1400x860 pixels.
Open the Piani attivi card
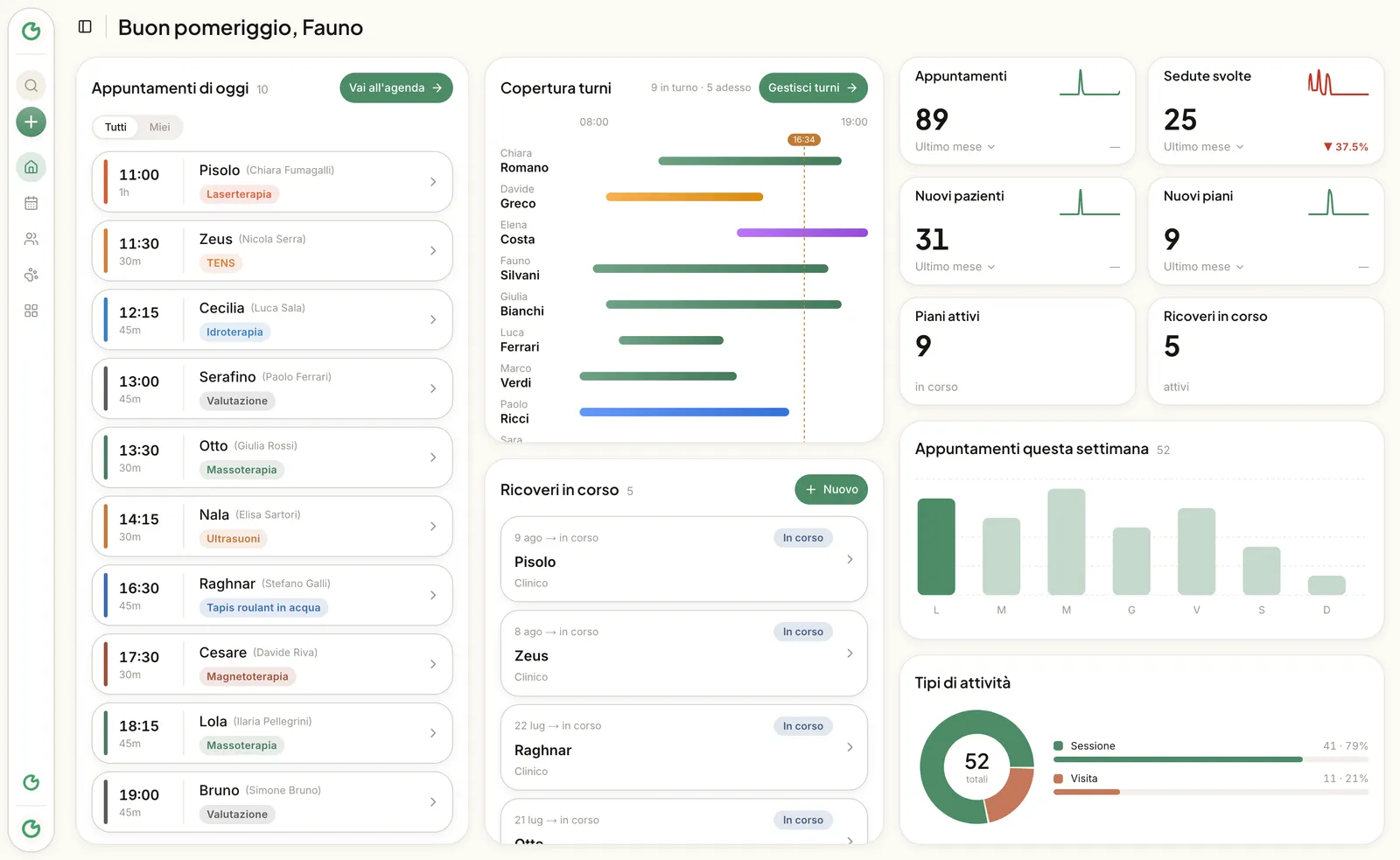(1017, 351)
